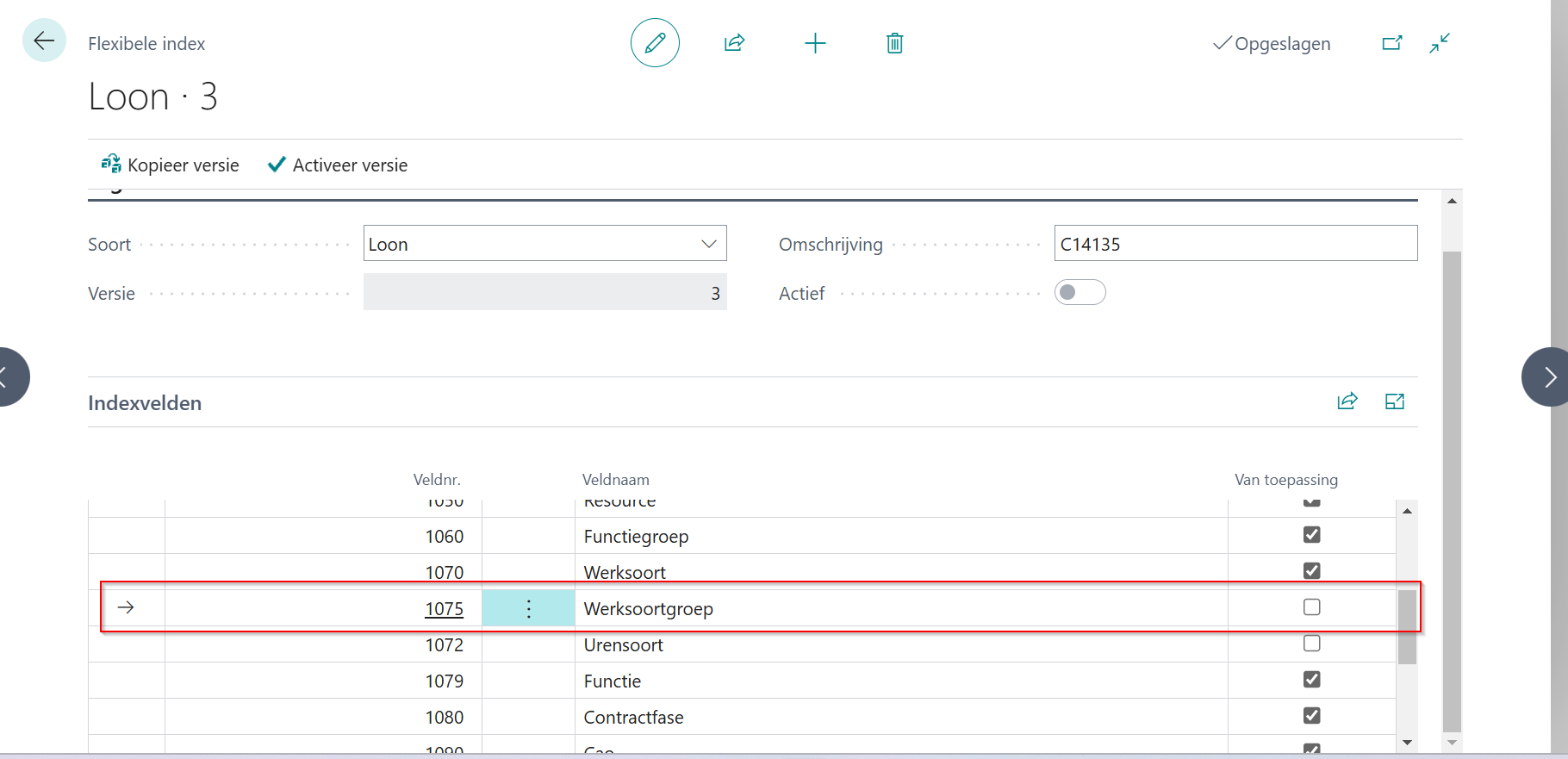This screenshot has width=1568, height=759.
Task: Click the share icon in header
Action: coord(734,43)
